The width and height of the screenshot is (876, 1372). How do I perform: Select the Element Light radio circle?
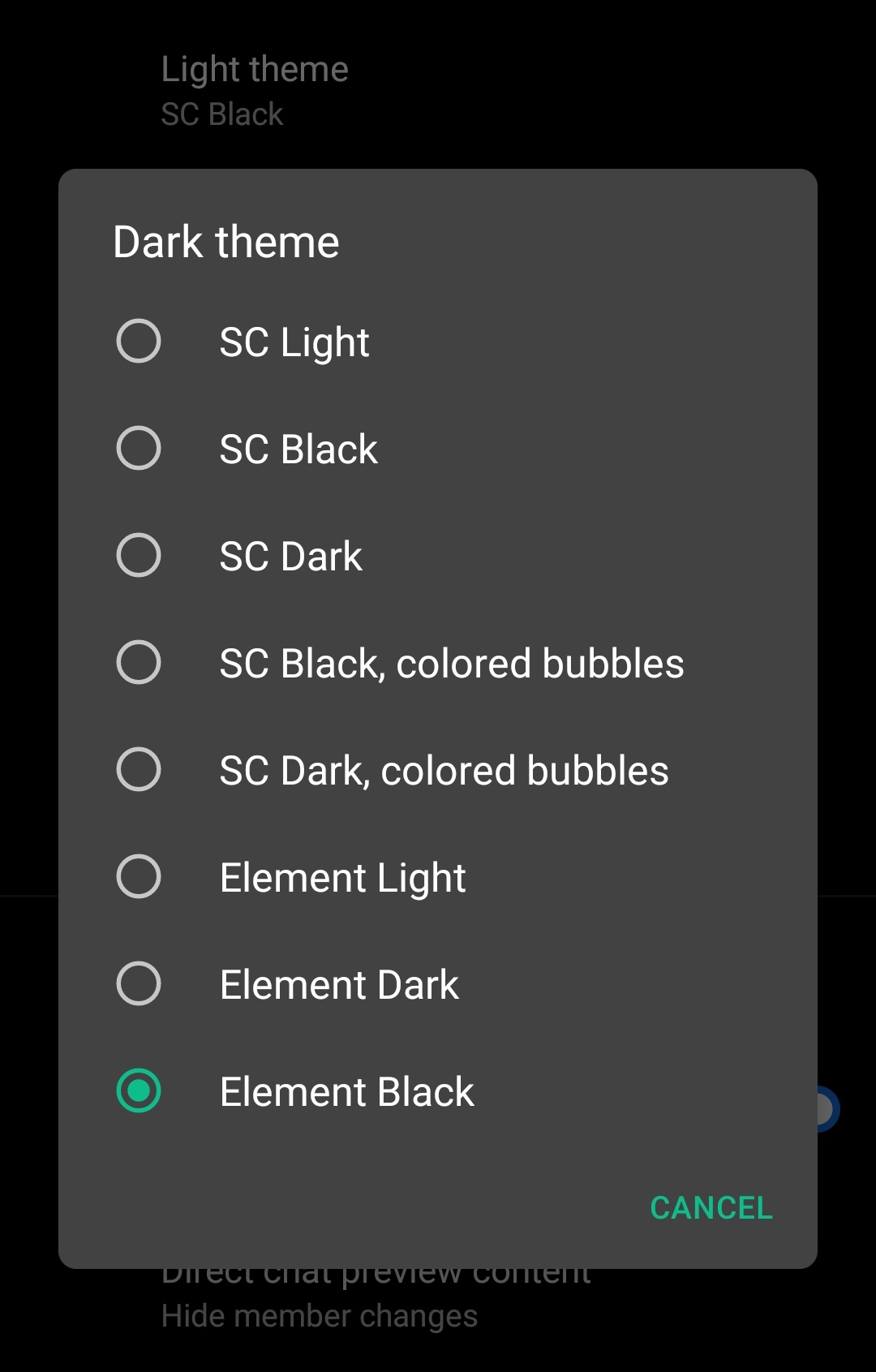(x=139, y=876)
